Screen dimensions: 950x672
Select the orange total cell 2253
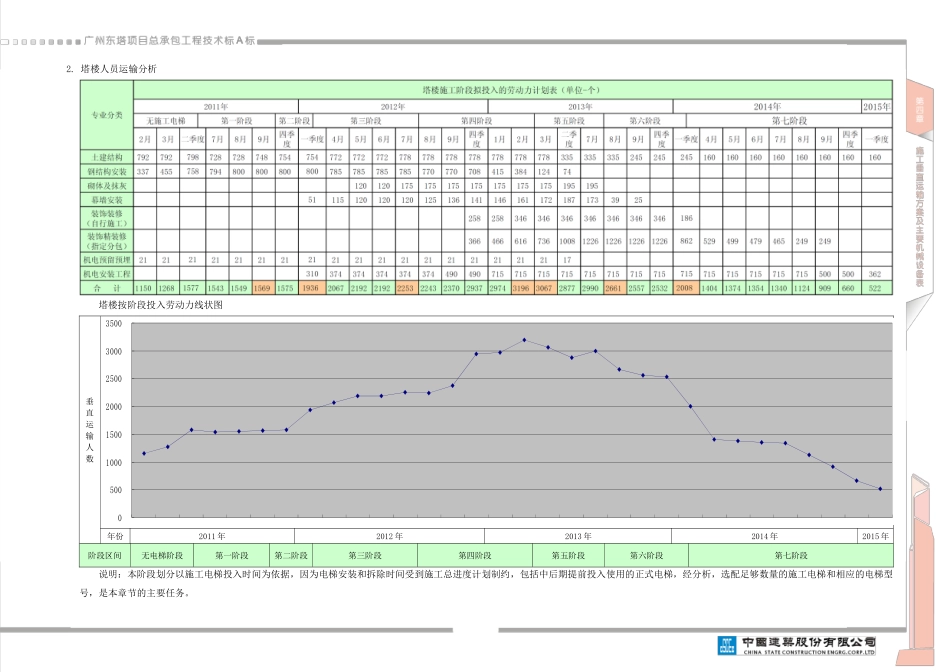click(x=405, y=288)
